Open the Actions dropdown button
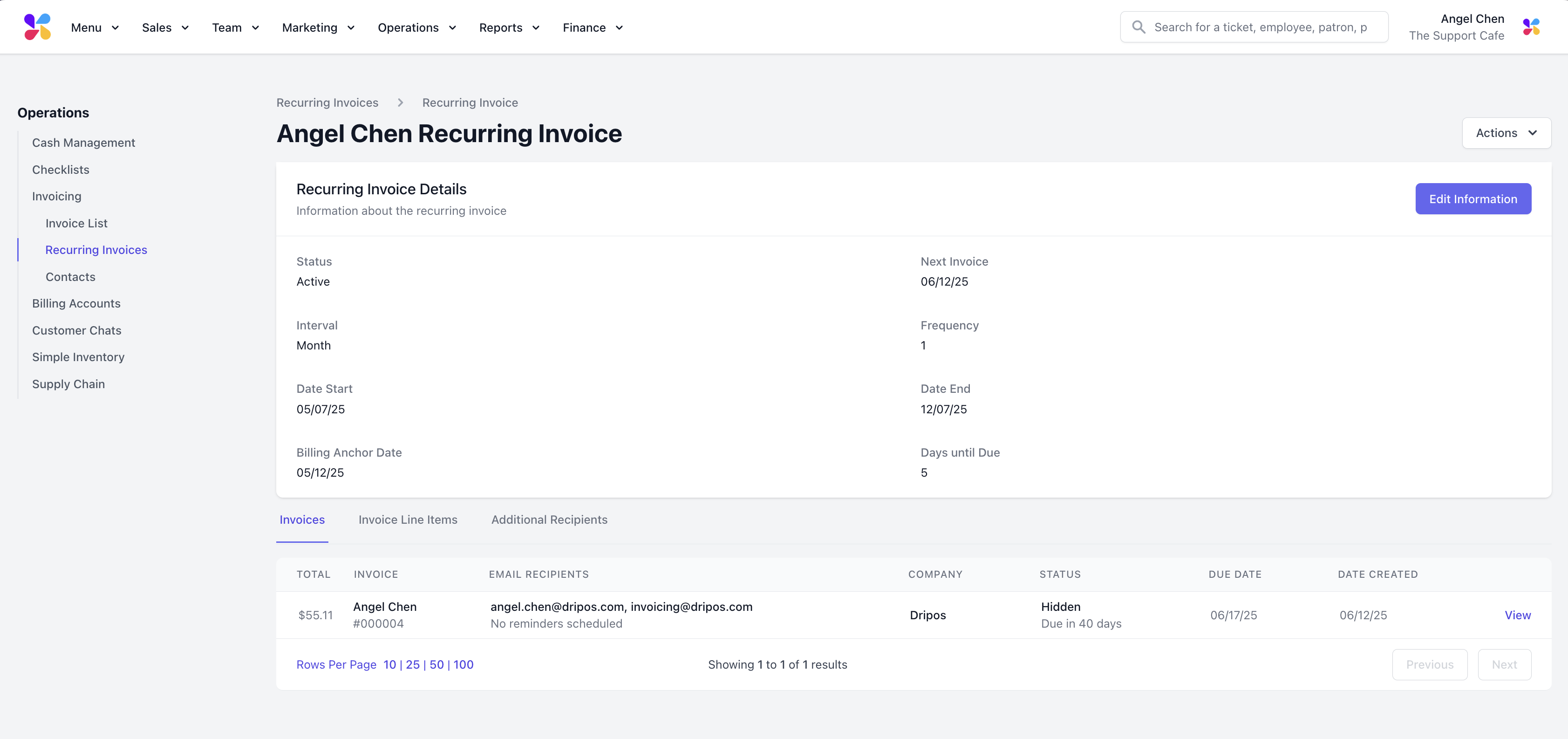This screenshot has height=739, width=1568. click(1506, 133)
